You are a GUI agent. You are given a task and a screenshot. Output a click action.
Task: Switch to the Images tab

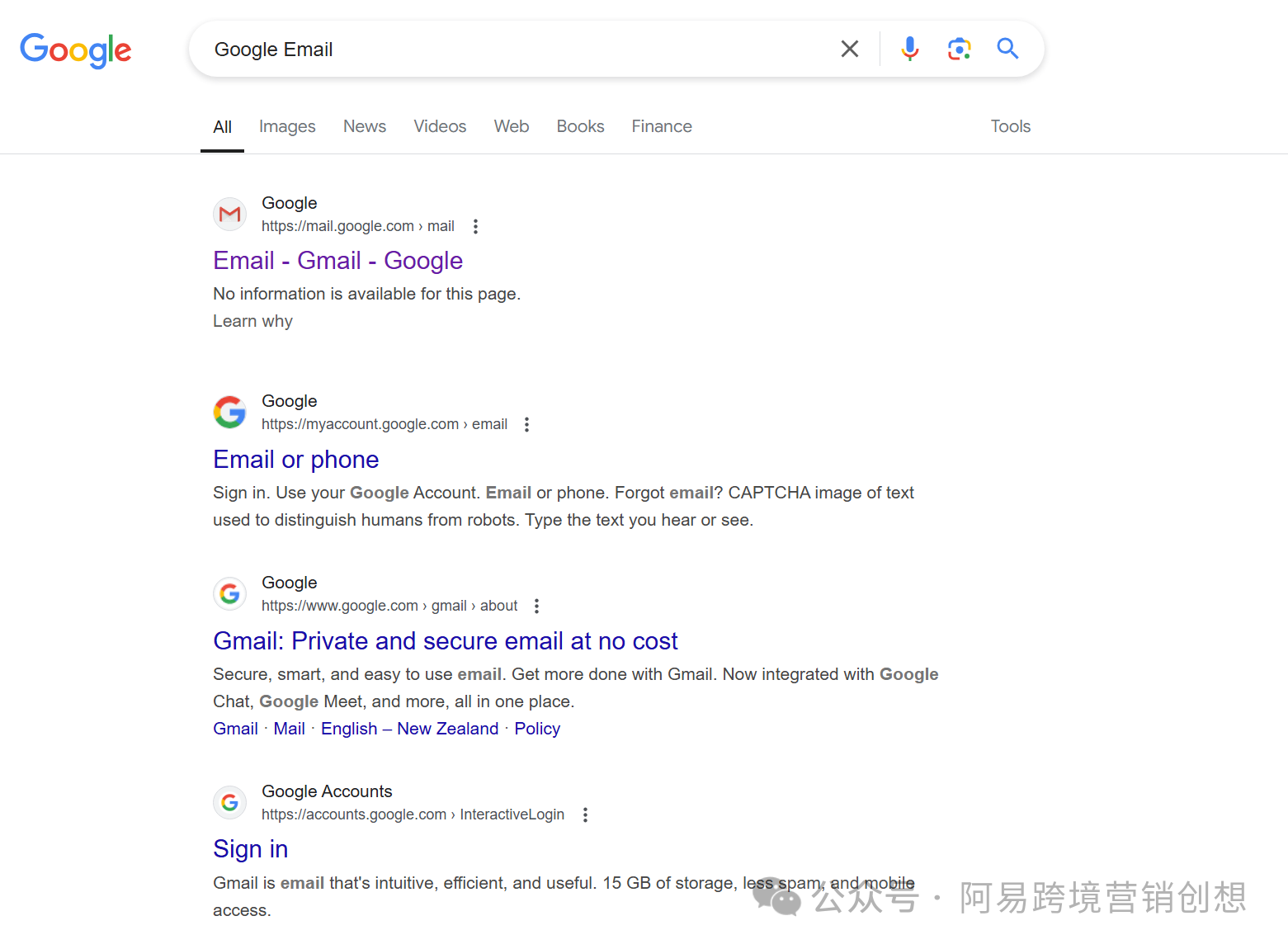(x=287, y=126)
